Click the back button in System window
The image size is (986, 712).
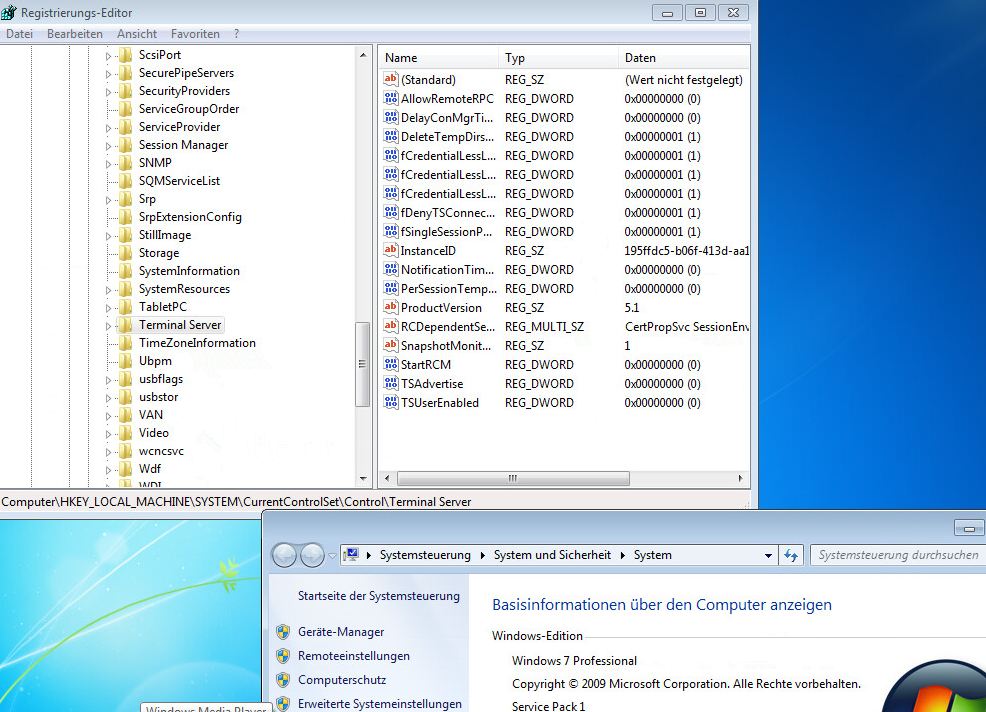[284, 555]
